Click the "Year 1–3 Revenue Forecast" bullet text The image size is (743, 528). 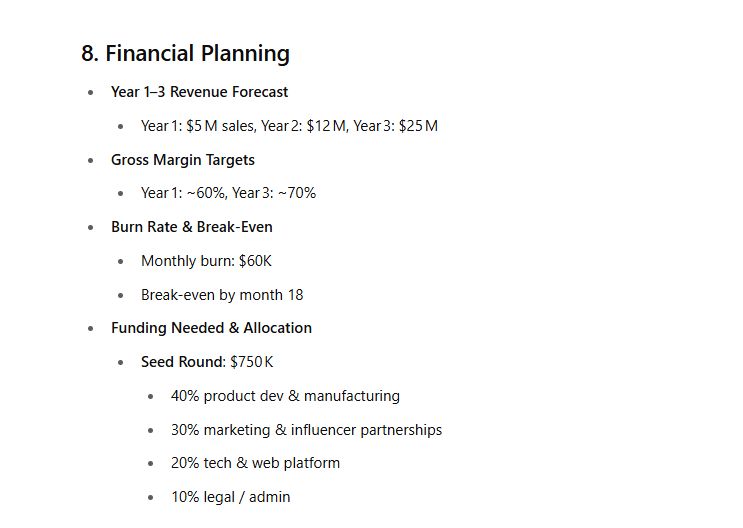point(199,92)
